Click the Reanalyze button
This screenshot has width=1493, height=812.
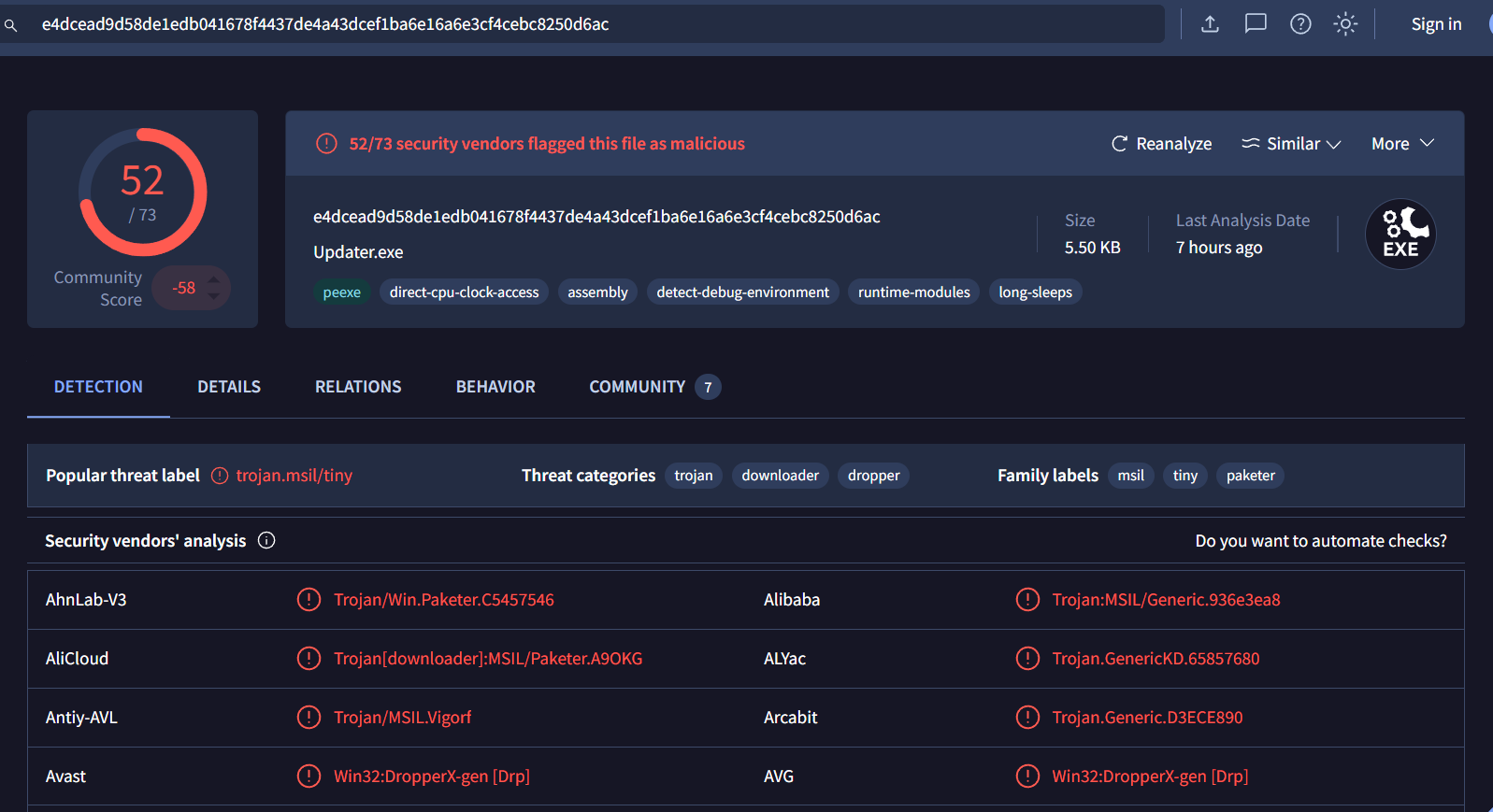tap(1161, 144)
